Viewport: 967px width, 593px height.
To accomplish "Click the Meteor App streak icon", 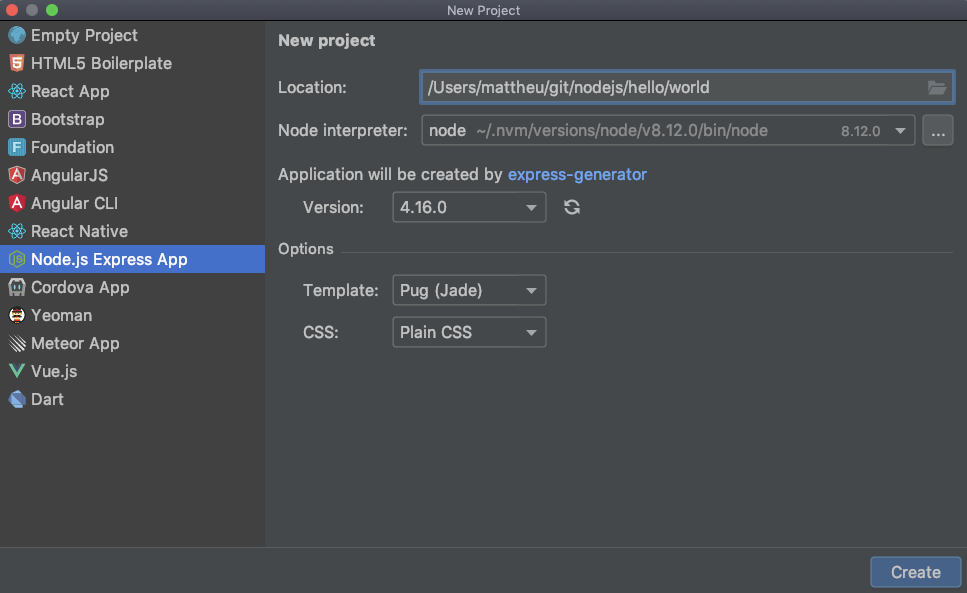I will tap(17, 343).
